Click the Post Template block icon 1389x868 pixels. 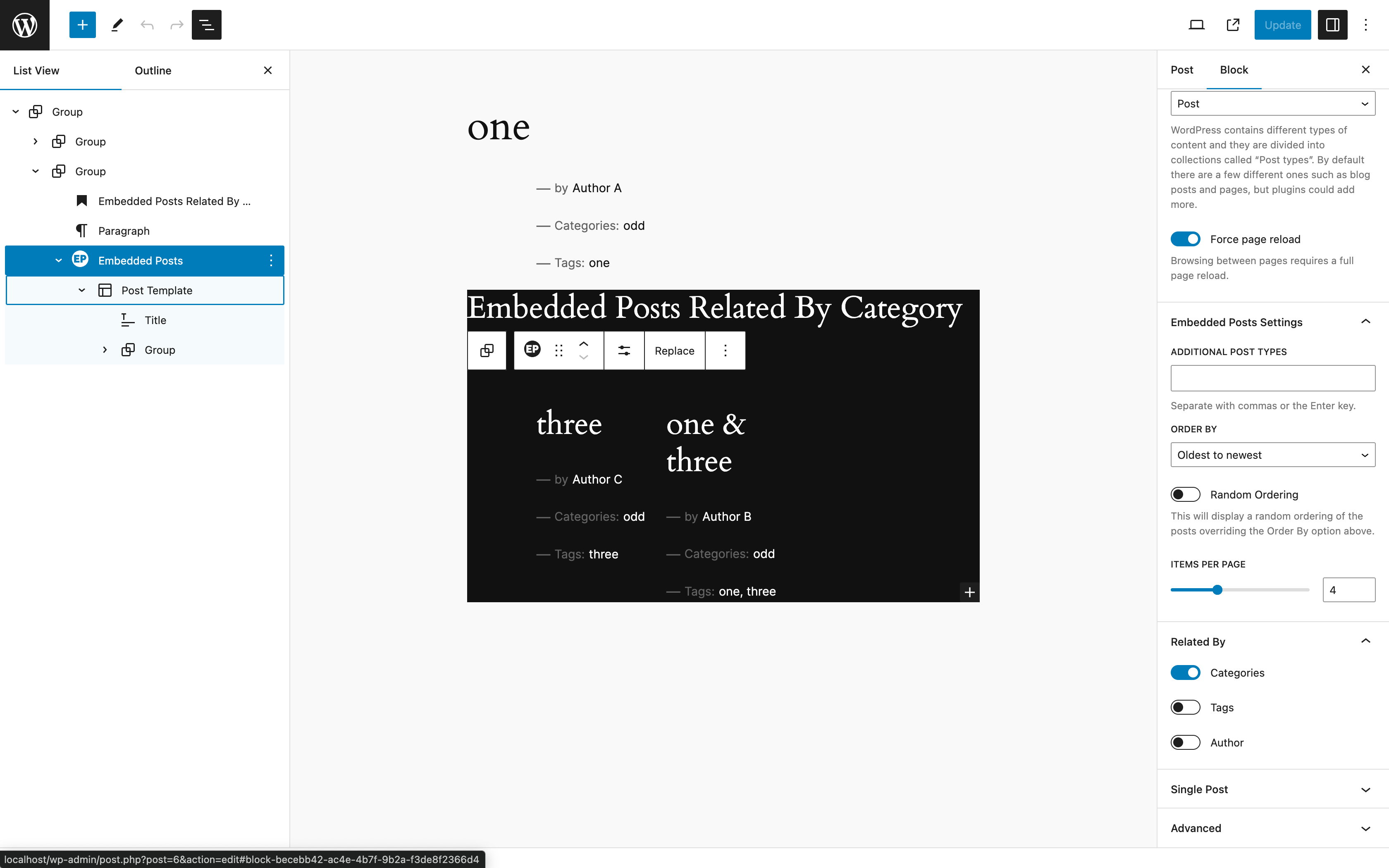coord(105,290)
